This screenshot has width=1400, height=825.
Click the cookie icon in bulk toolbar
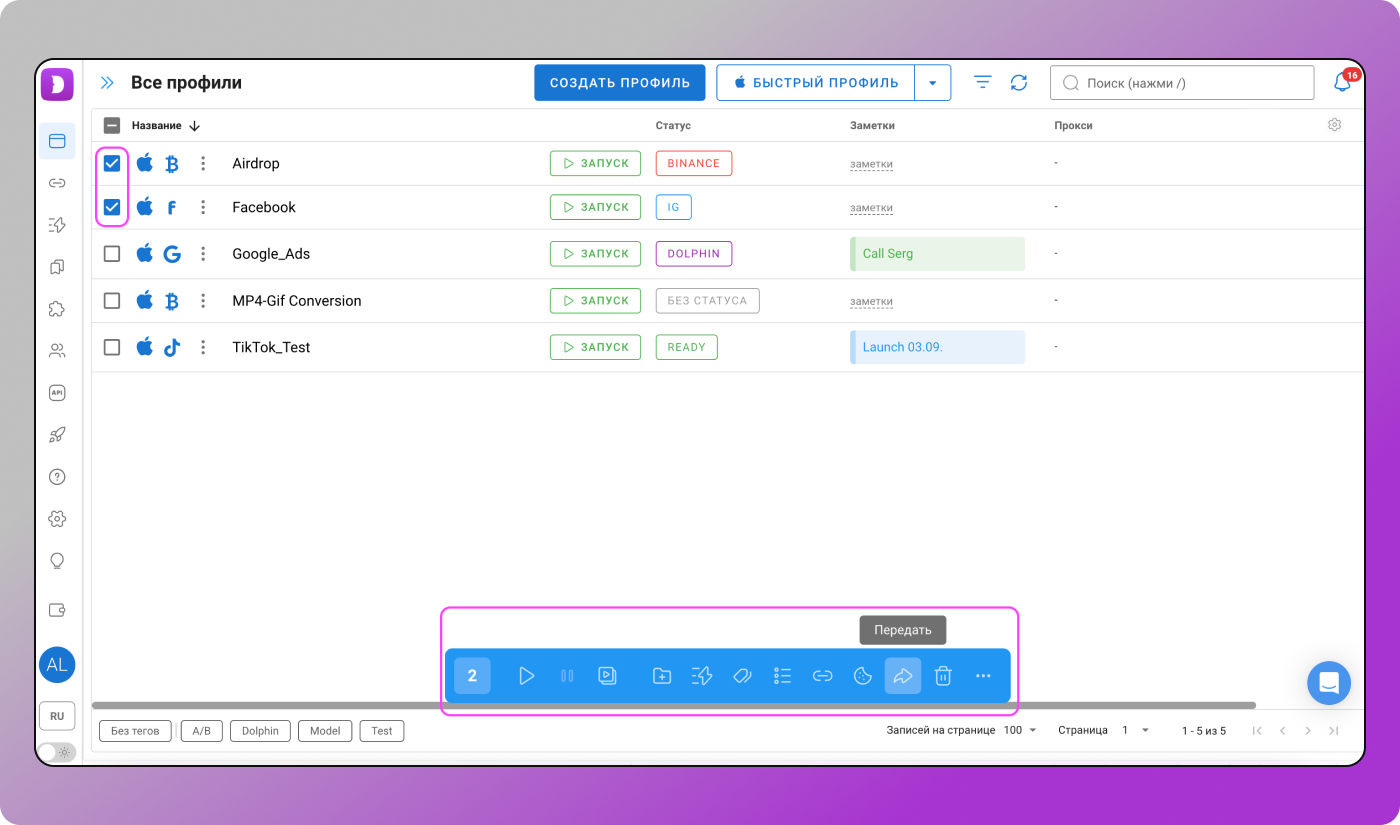[862, 676]
